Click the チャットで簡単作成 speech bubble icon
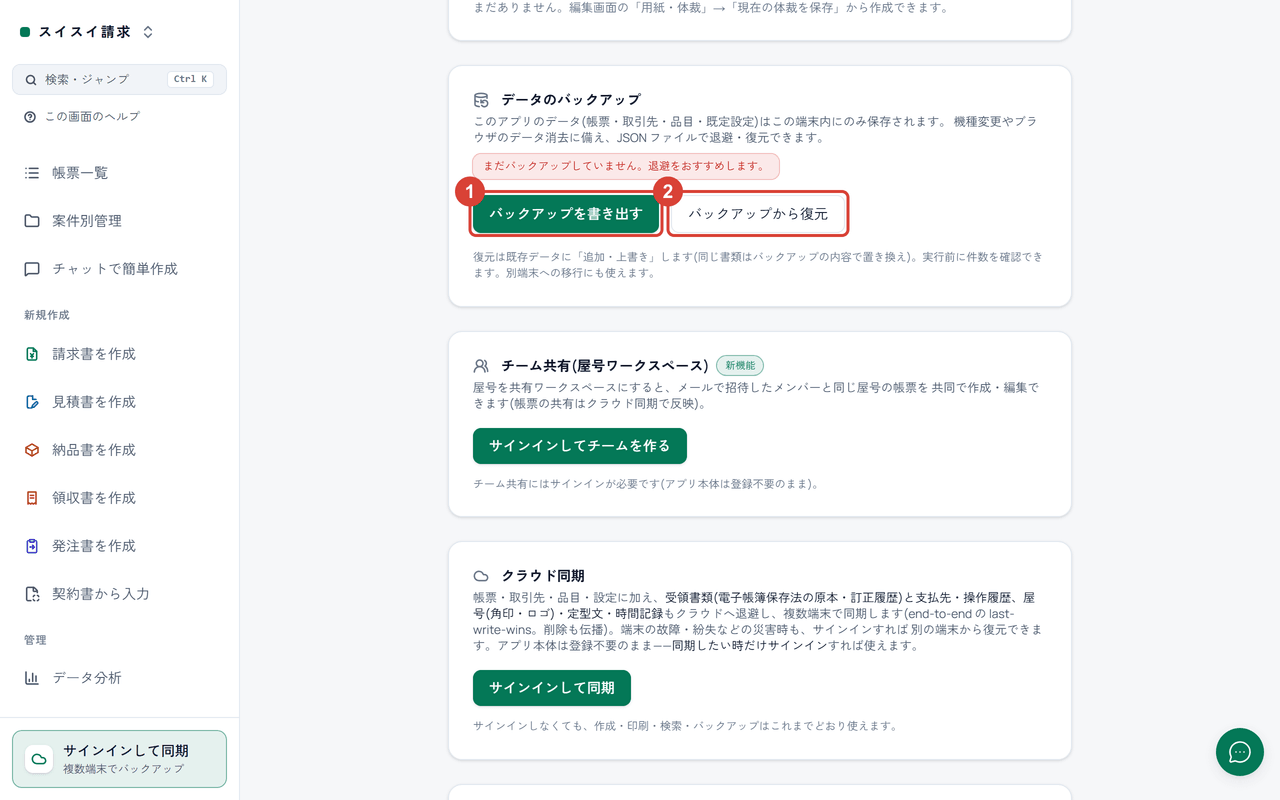The width and height of the screenshot is (1280, 800). (32, 269)
